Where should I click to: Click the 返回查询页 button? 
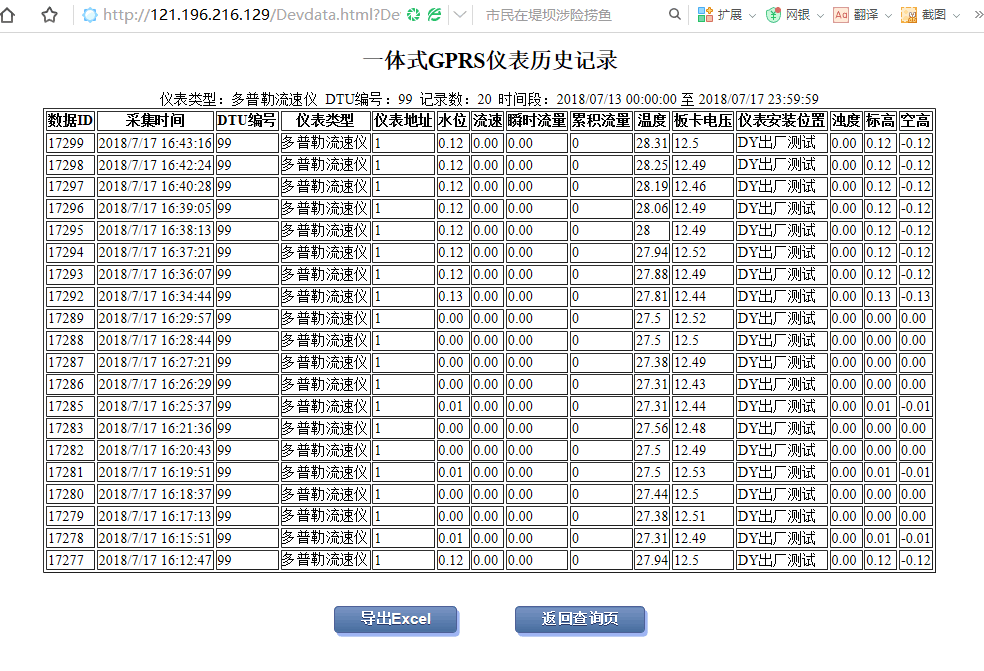point(580,619)
